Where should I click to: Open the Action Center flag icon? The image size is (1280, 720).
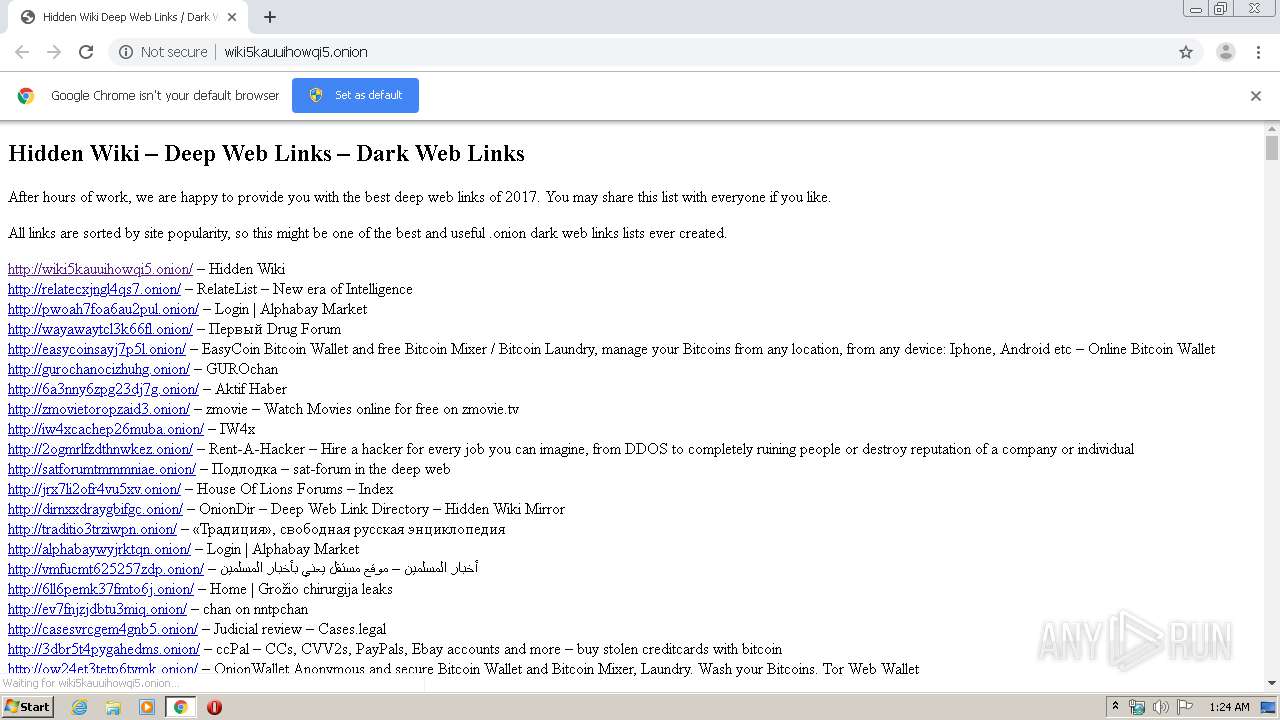click(1183, 707)
